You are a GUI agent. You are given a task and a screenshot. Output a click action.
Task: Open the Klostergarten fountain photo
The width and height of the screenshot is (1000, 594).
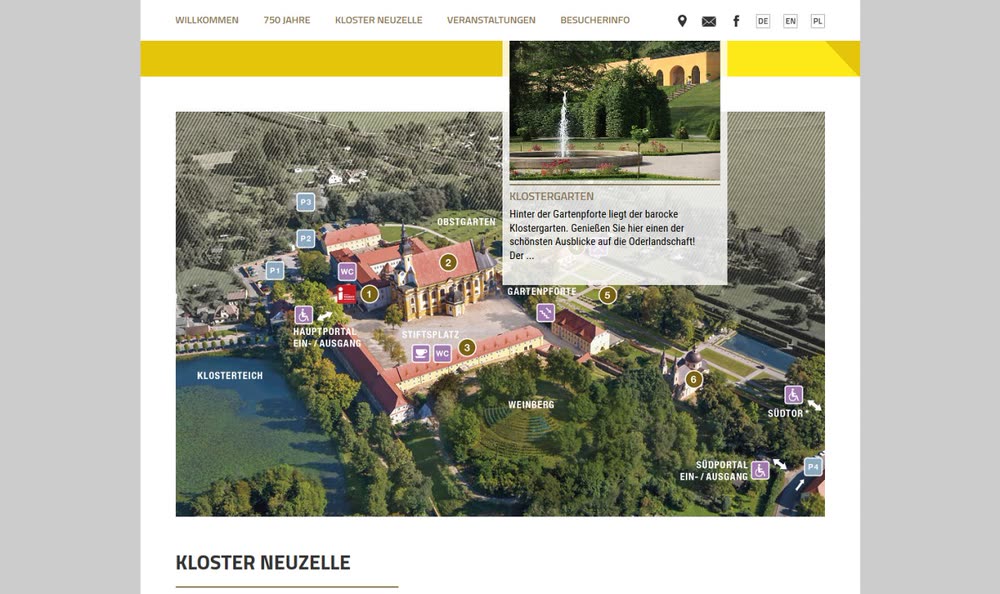[615, 111]
